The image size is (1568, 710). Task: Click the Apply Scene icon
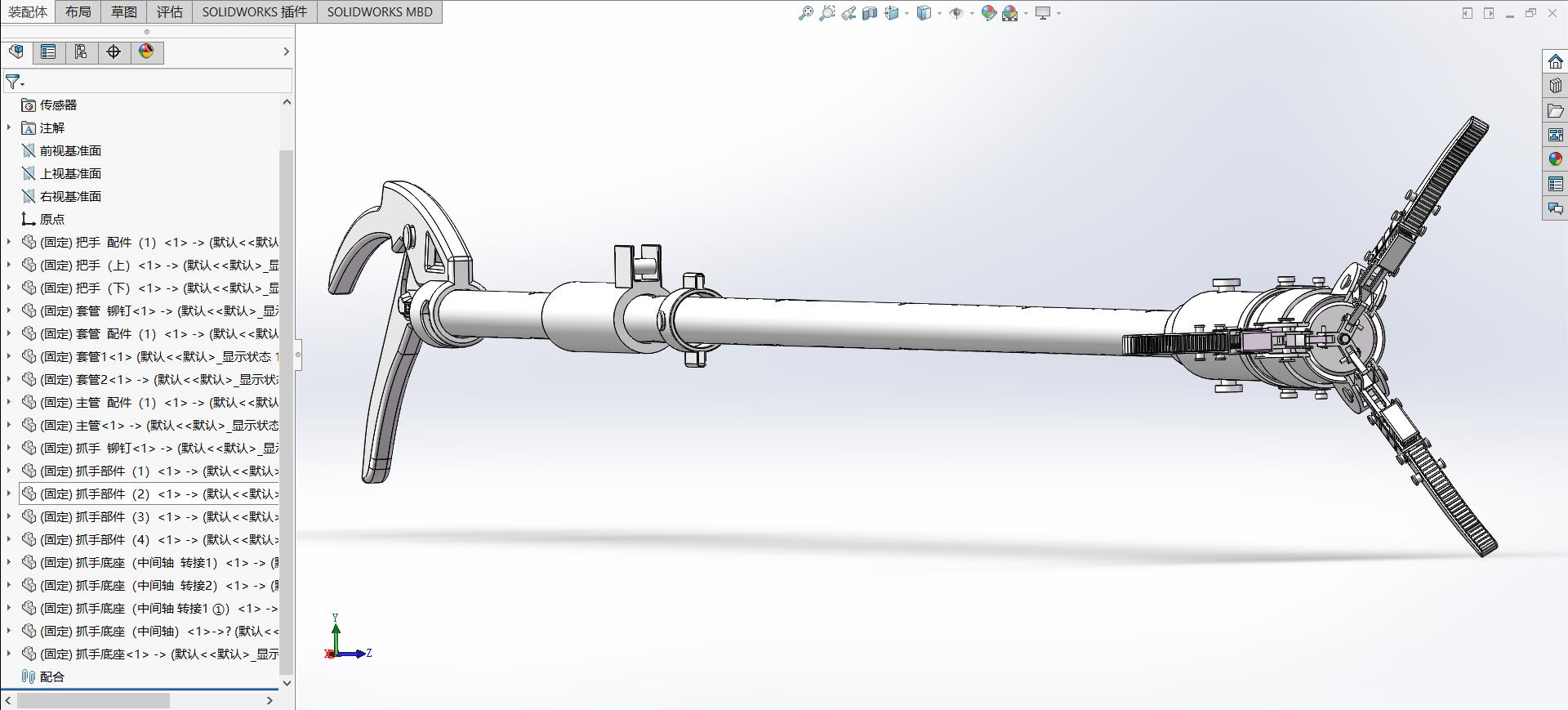click(x=1010, y=13)
